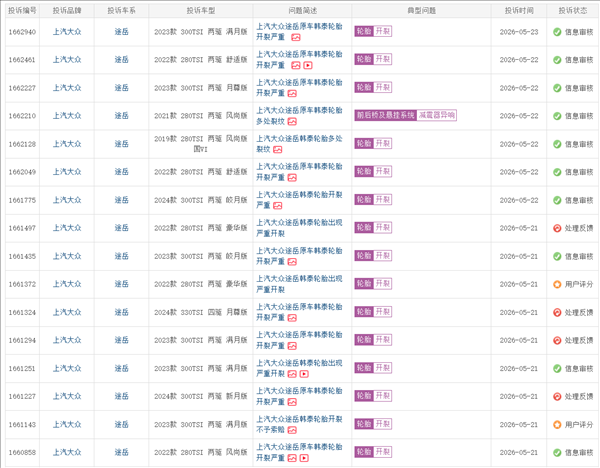Viewport: 600px width, 468px height.
Task: Click orange 用户评分 status icon for 1661372
Action: (557, 284)
